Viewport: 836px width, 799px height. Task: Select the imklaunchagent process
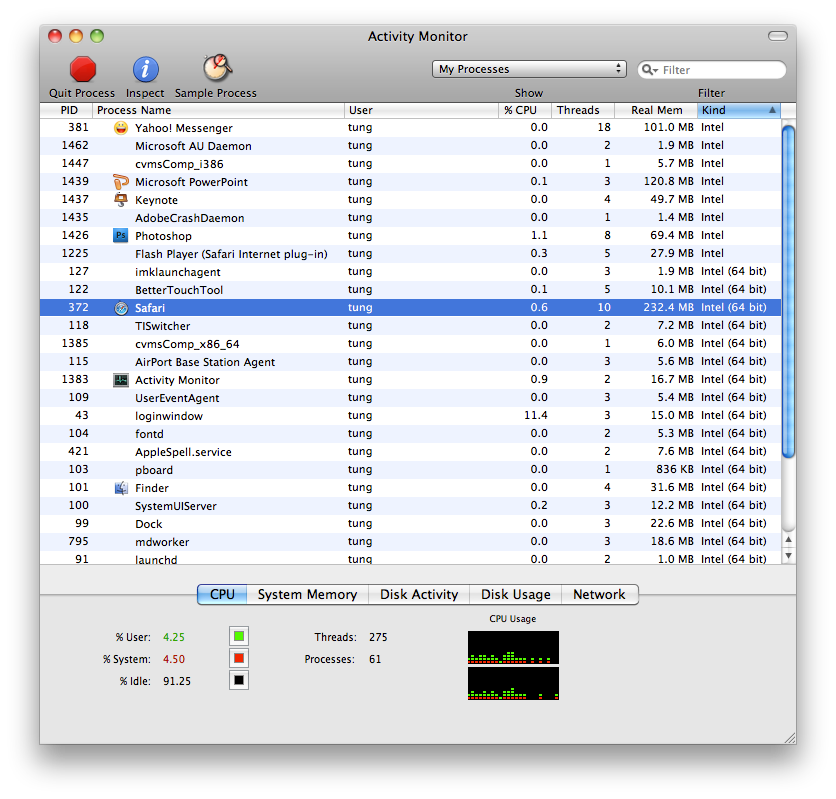point(411,272)
